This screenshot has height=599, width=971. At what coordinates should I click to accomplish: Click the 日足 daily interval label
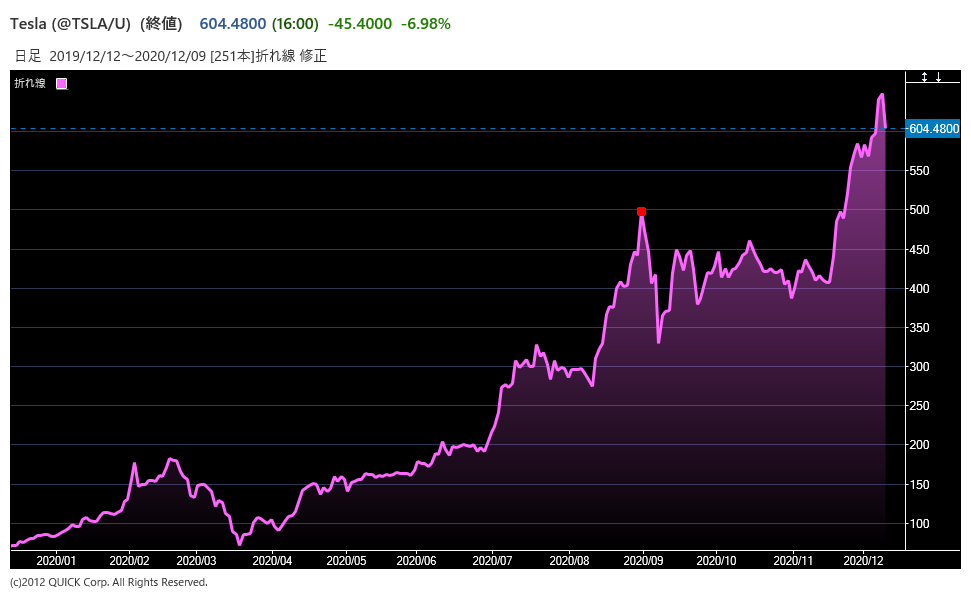pyautogui.click(x=28, y=56)
